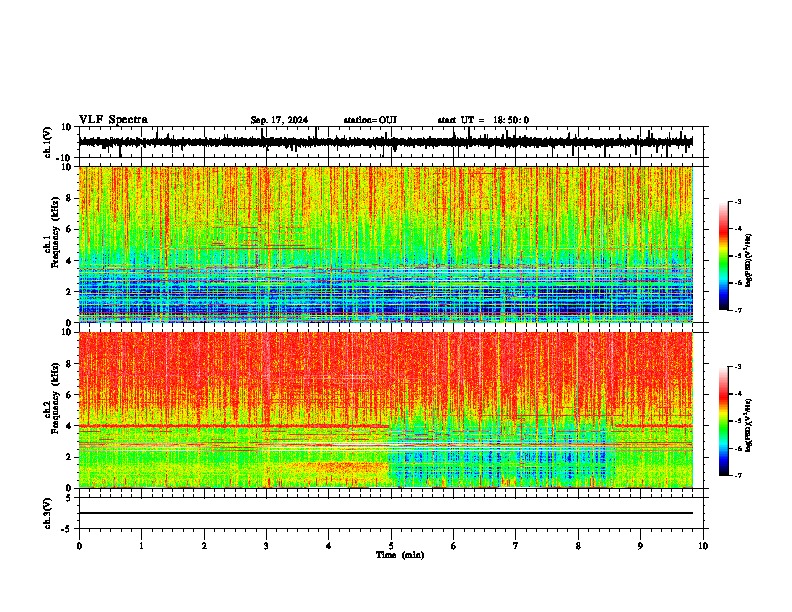Click the ch.1 frequency axis "2" tick label
The width and height of the screenshot is (792, 612).
(69, 291)
